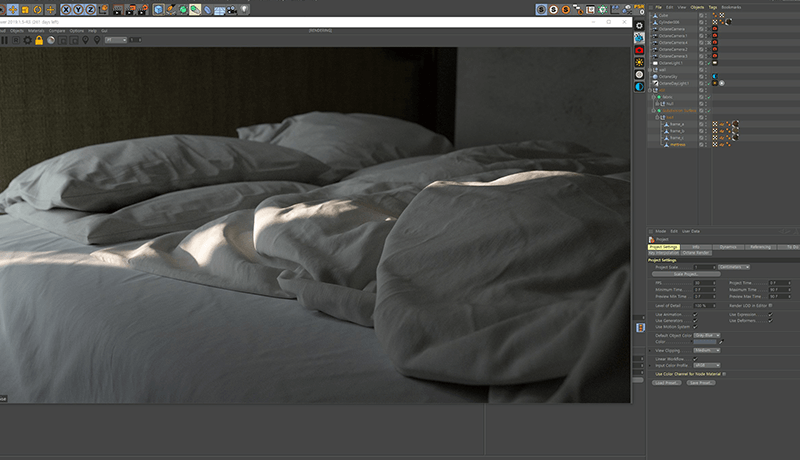Viewport: 800px width, 460px height.
Task: Open the Object Manager Tags menu
Action: tap(712, 7)
